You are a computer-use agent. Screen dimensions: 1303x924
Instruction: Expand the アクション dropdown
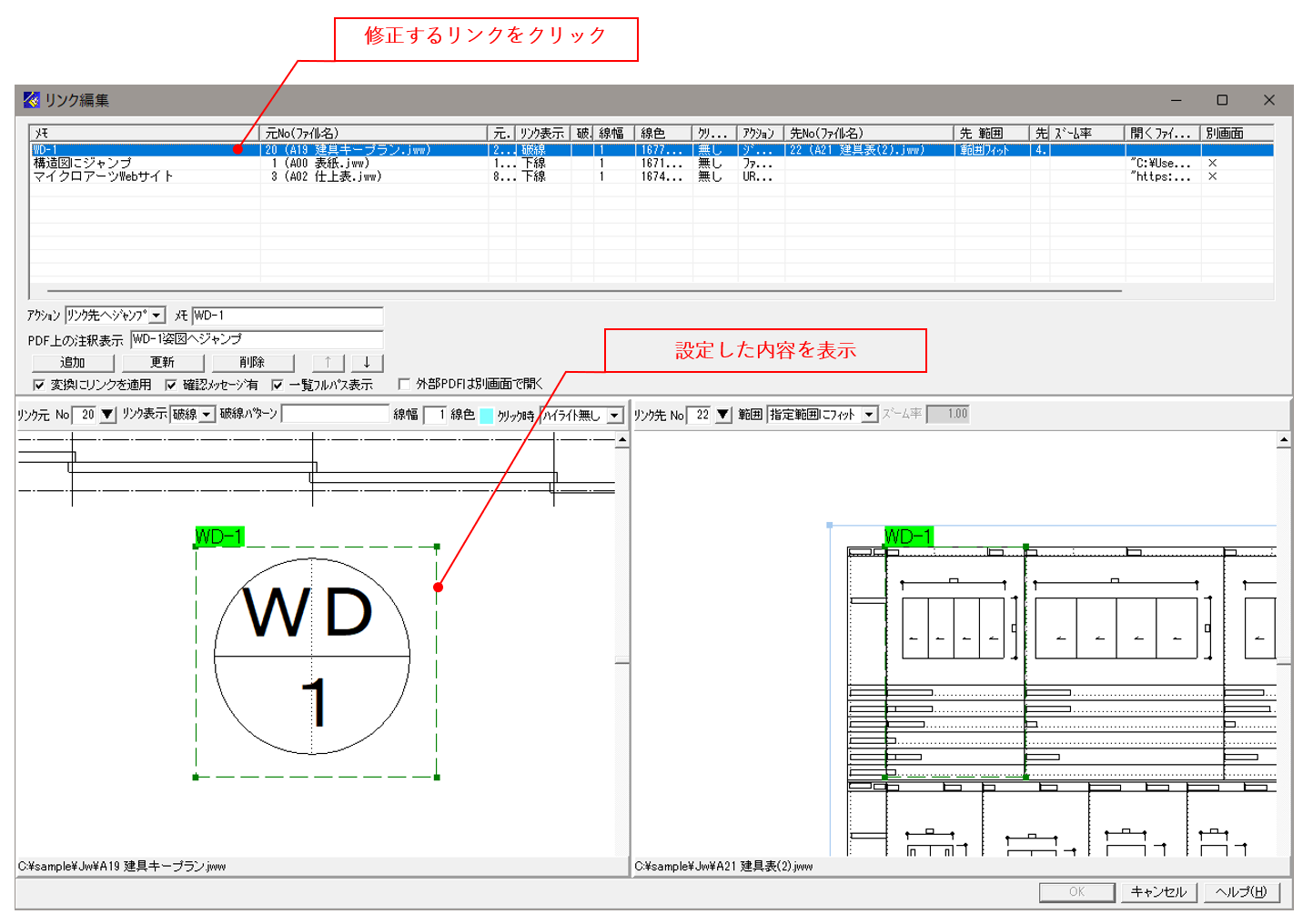click(157, 316)
